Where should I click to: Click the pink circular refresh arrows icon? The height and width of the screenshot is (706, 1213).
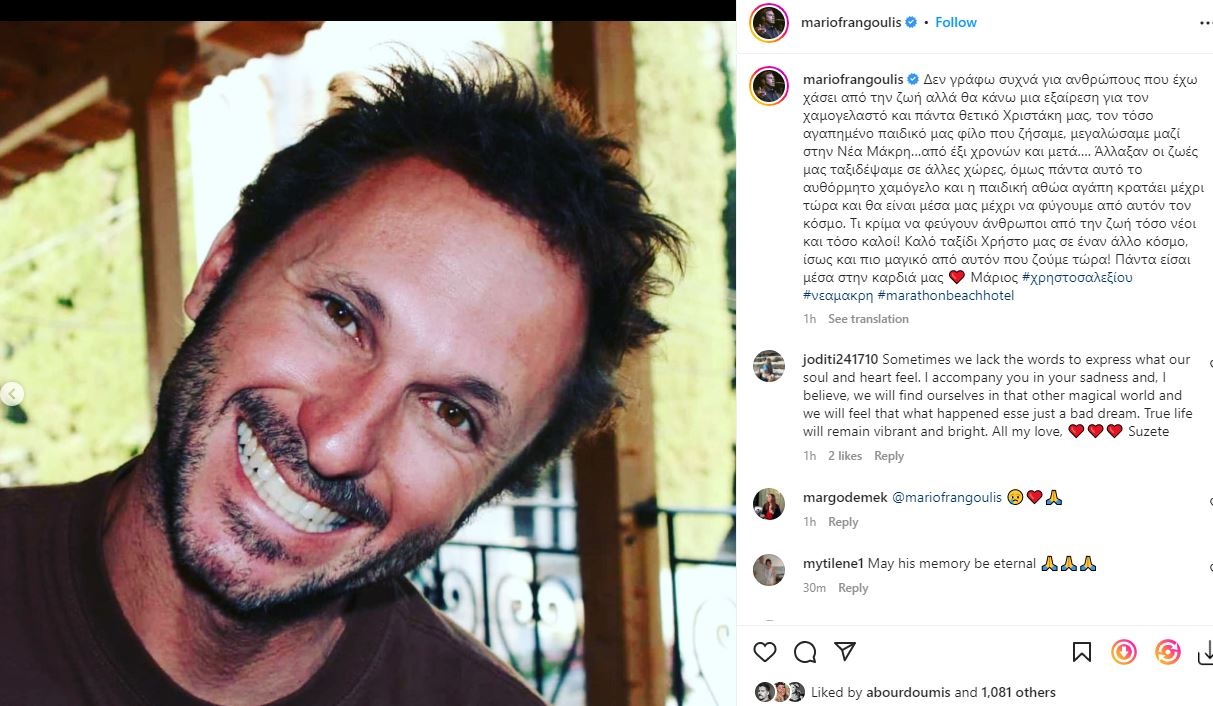point(1167,652)
